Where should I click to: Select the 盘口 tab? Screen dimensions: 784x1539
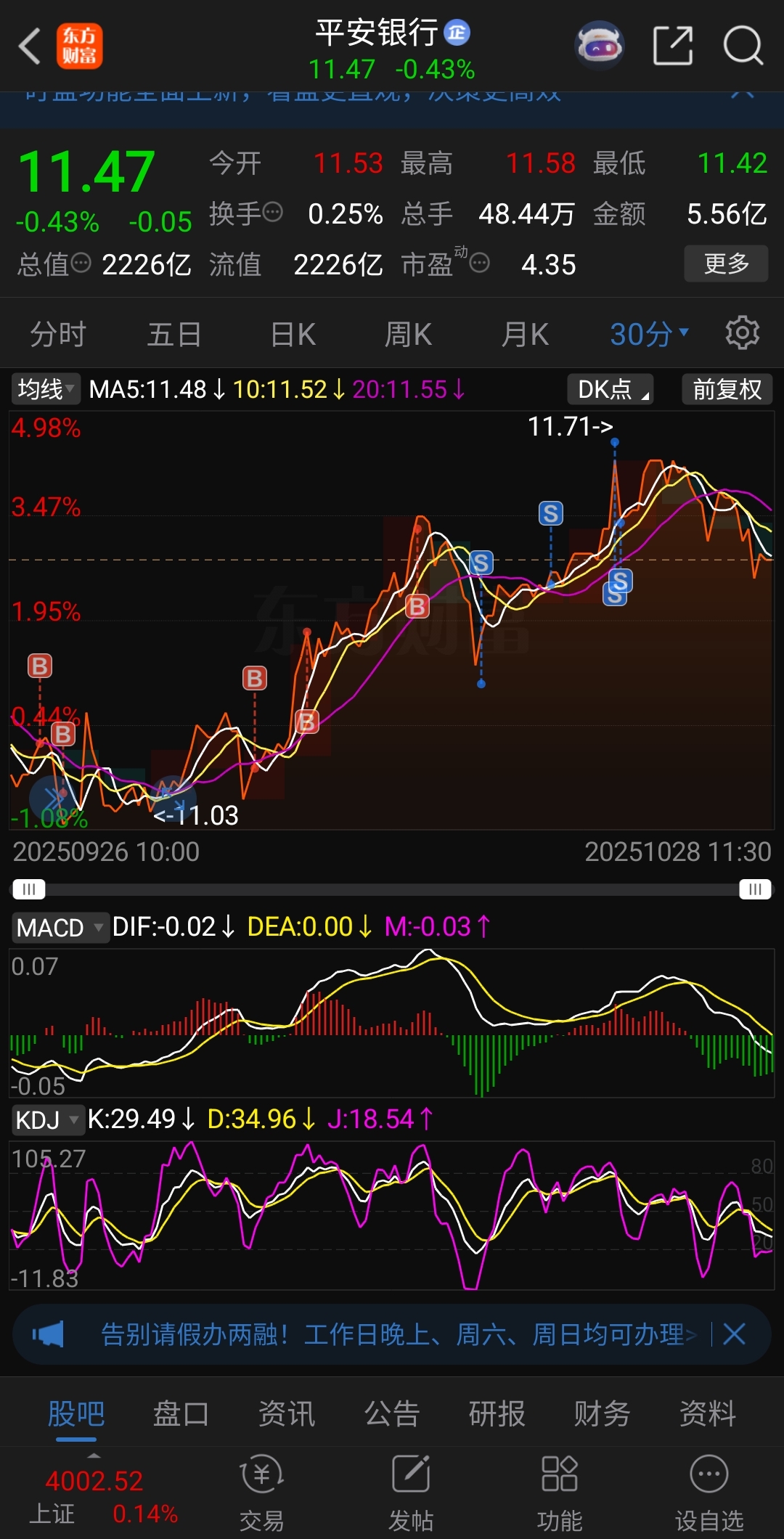pos(181,1413)
